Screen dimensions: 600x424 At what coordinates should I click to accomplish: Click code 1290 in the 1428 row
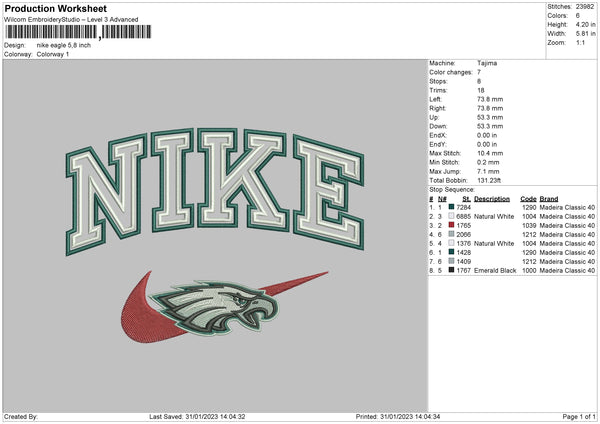529,252
